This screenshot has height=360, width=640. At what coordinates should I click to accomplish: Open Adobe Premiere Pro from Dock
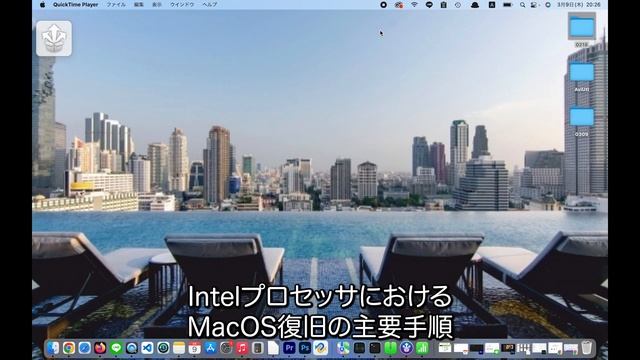(289, 348)
